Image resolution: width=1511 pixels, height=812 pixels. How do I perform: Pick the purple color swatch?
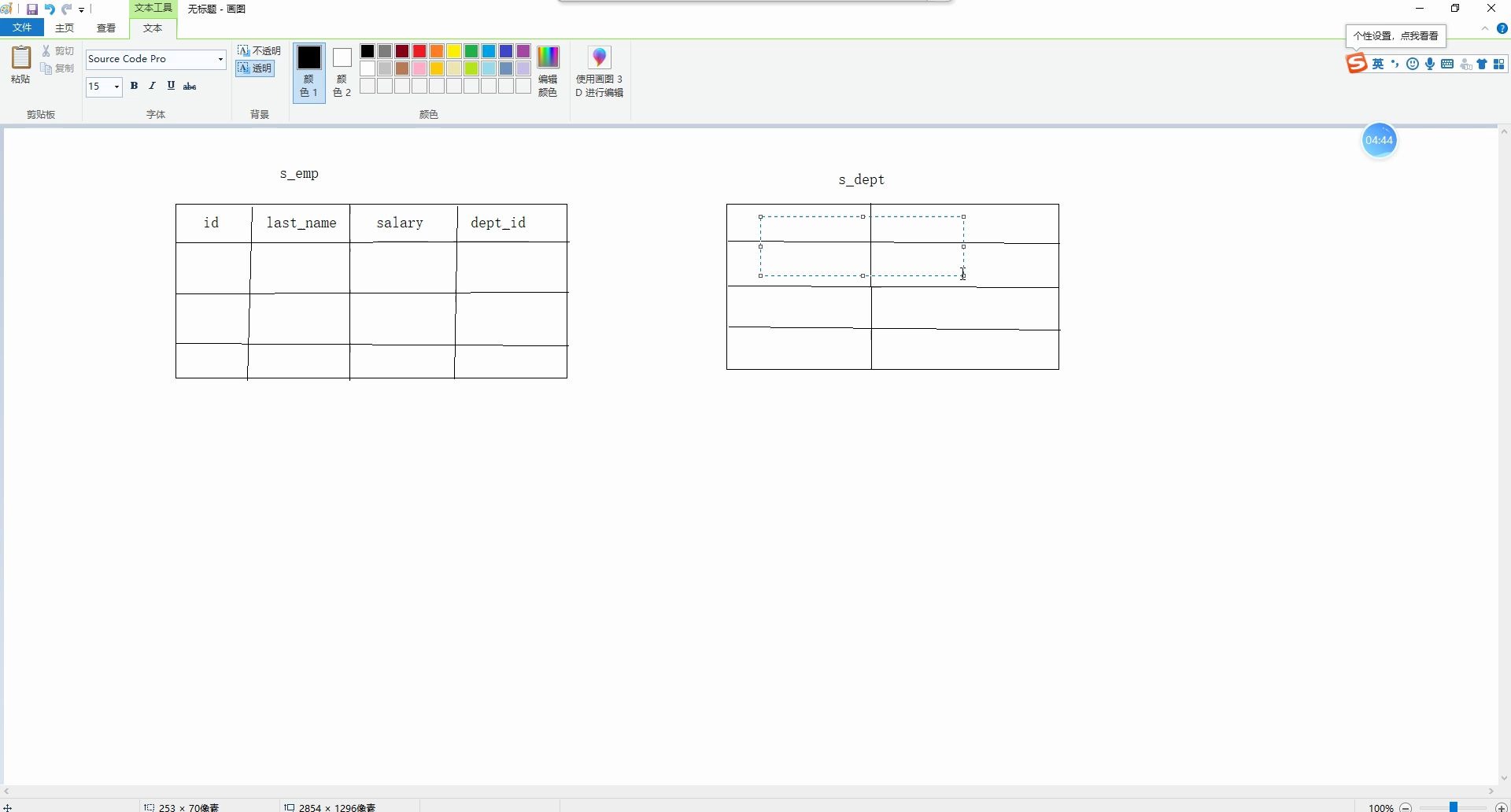[x=523, y=51]
